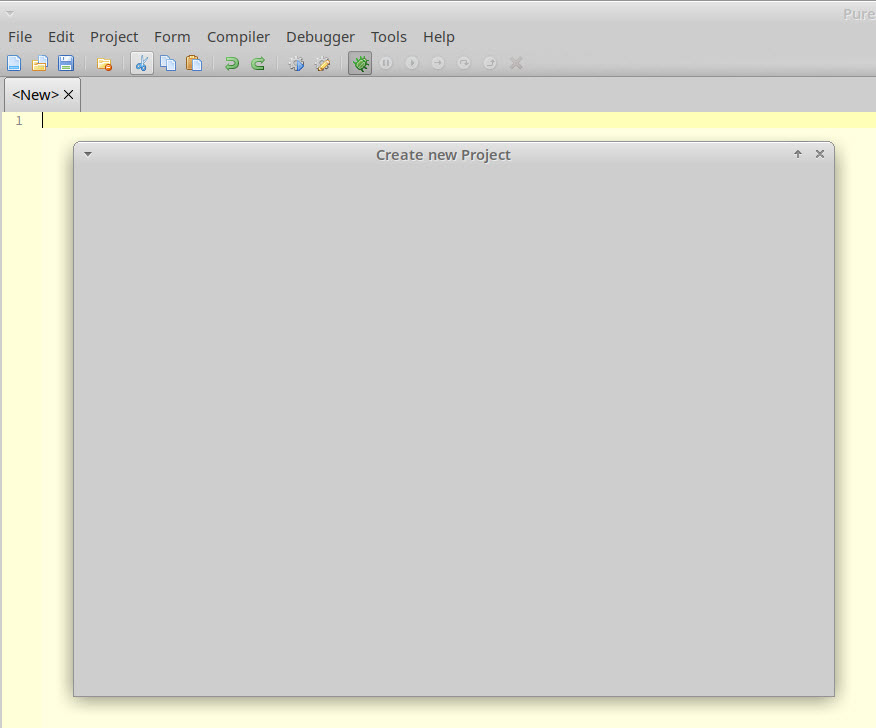Open Create new Project window menu arrow
Image resolution: width=876 pixels, height=728 pixels.
pos(88,154)
